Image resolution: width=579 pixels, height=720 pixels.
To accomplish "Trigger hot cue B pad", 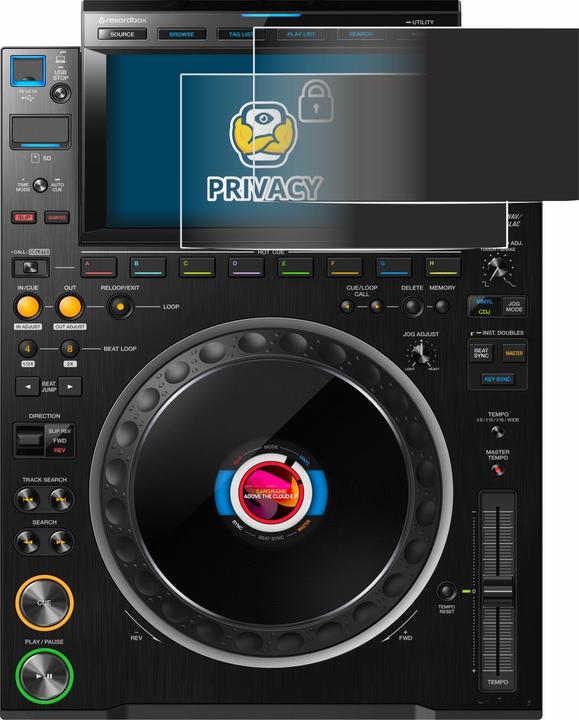I will (148, 267).
